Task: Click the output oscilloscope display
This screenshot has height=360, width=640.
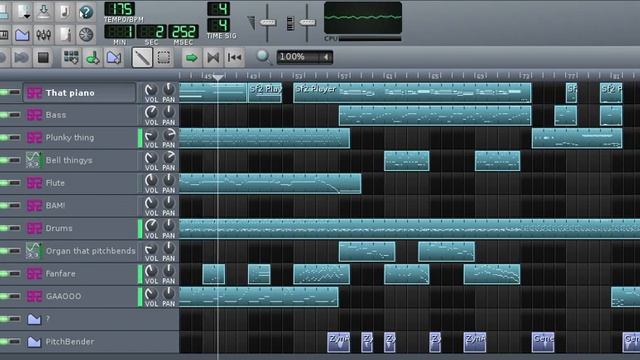Action: point(363,18)
